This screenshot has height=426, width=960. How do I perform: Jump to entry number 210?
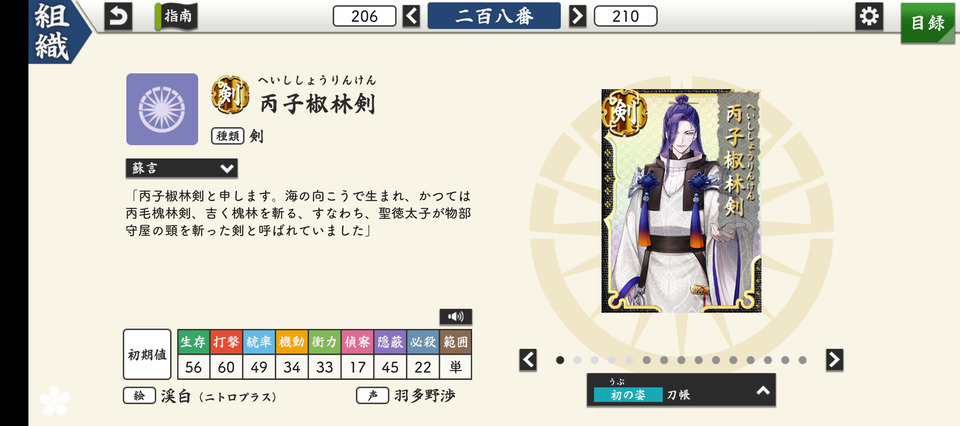626,16
